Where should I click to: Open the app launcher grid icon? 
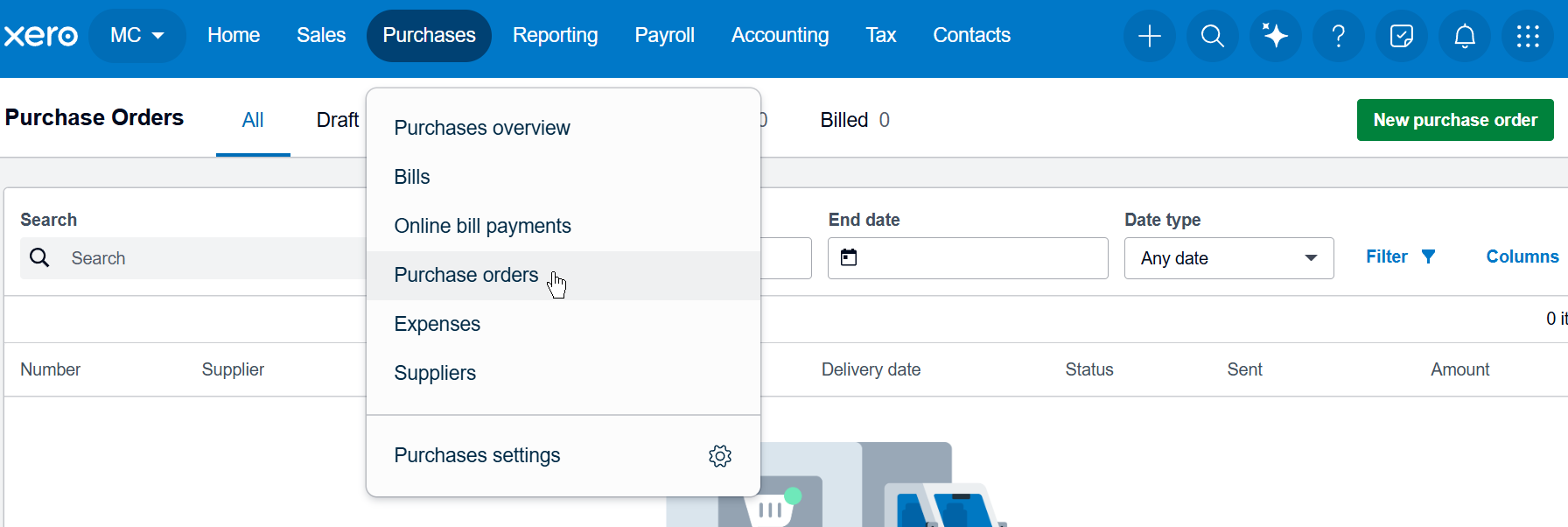[1527, 36]
